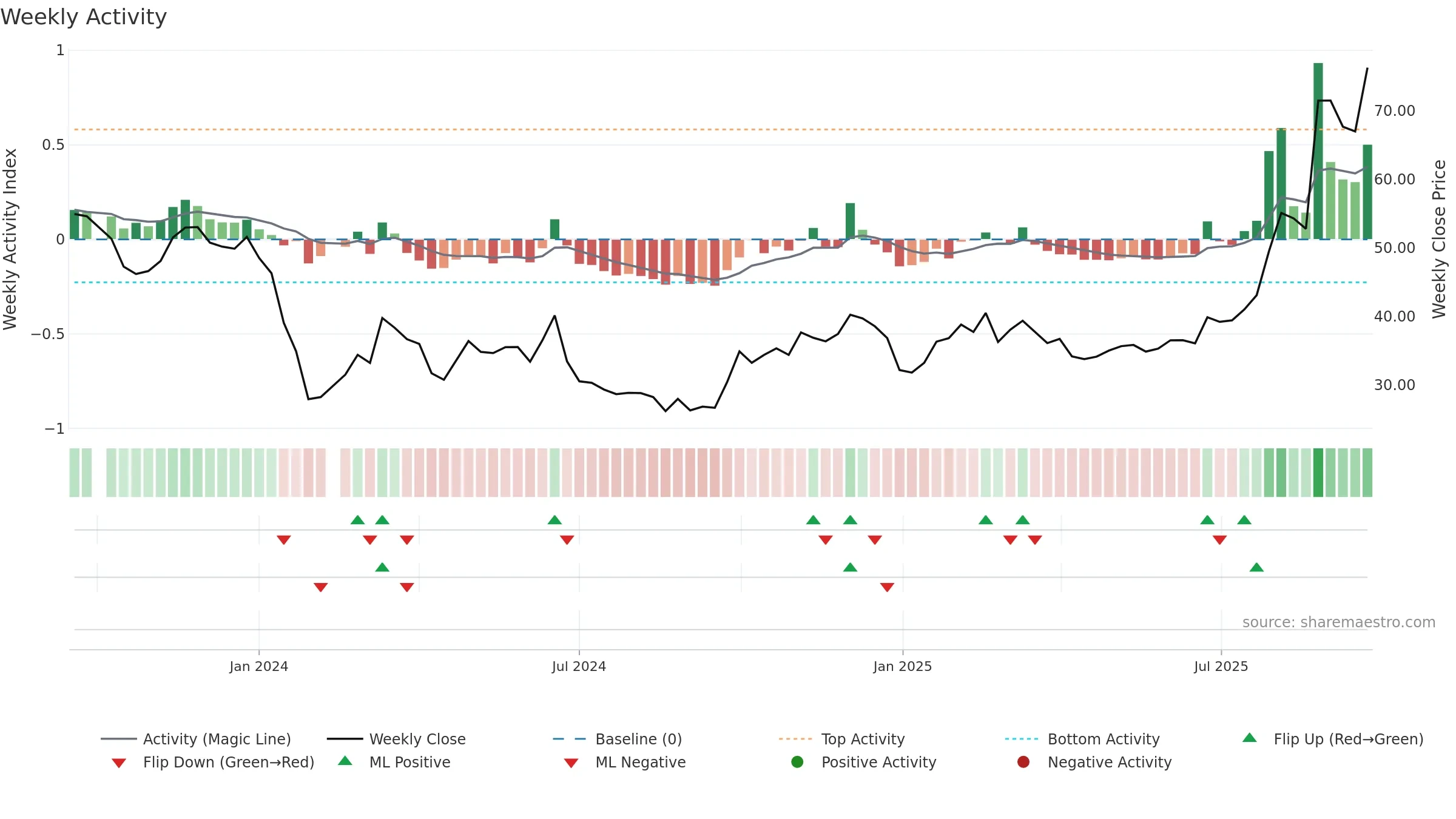This screenshot has height=819, width=1456.
Task: Click the 'Jul 2024' axis label
Action: [579, 666]
